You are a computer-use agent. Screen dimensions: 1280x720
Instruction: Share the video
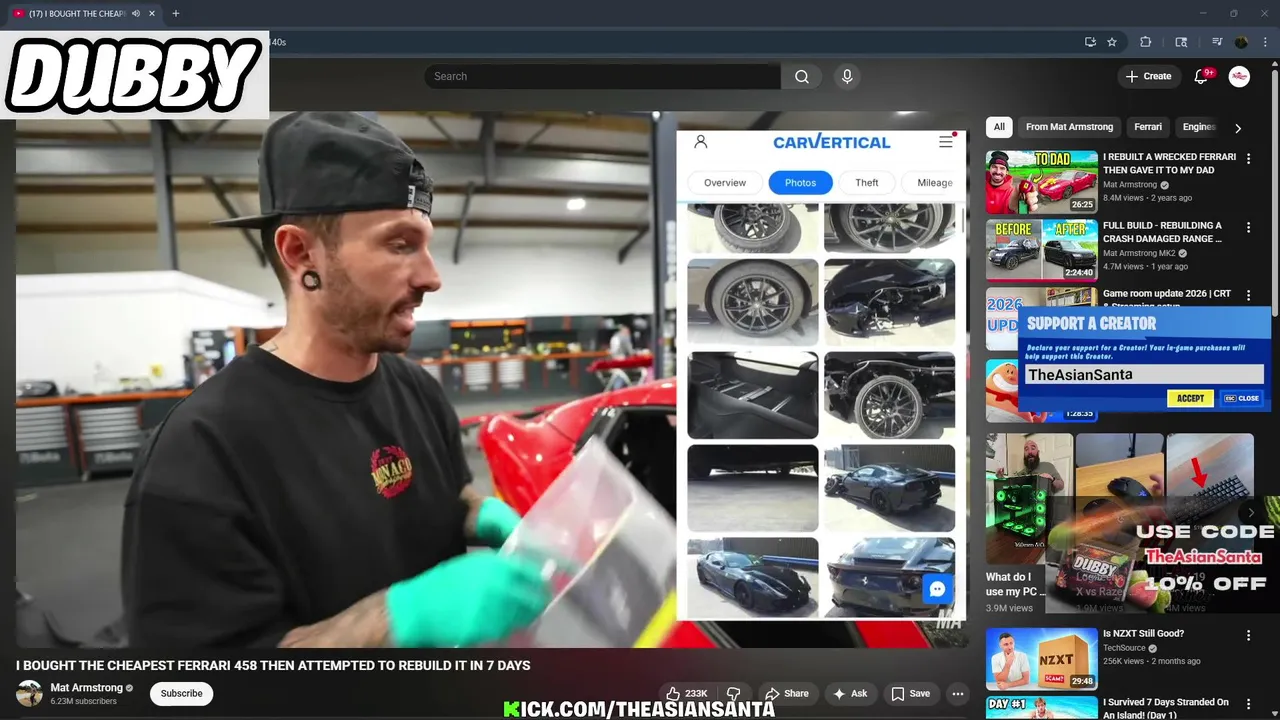786,693
